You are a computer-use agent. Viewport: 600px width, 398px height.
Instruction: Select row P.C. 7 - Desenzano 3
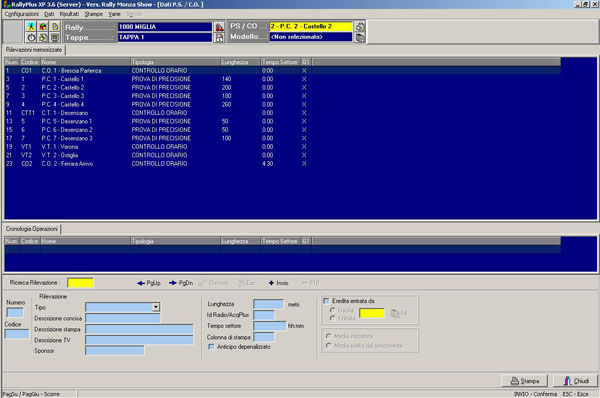[x=283, y=138]
